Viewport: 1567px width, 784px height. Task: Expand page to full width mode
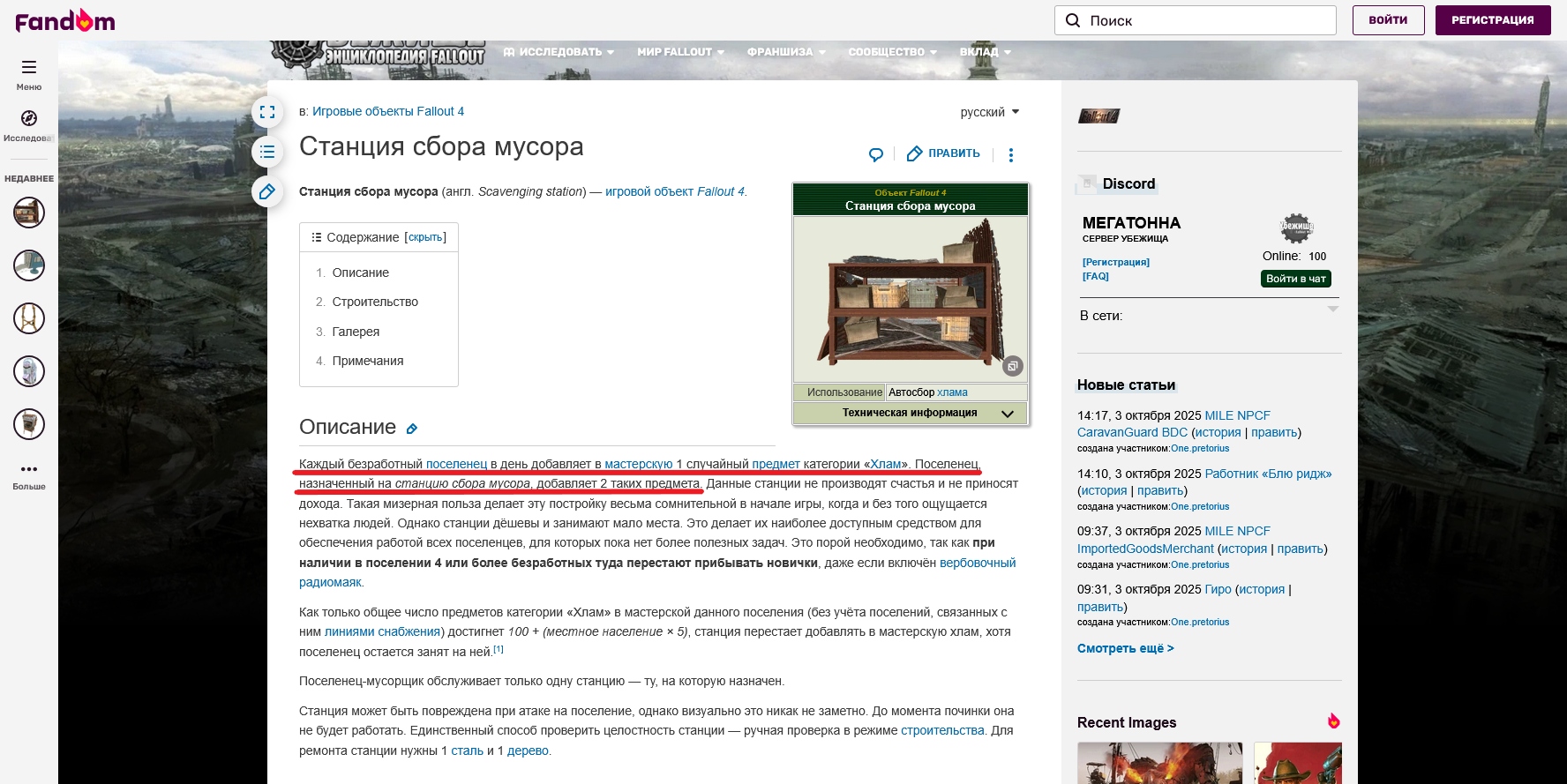pyautogui.click(x=267, y=112)
